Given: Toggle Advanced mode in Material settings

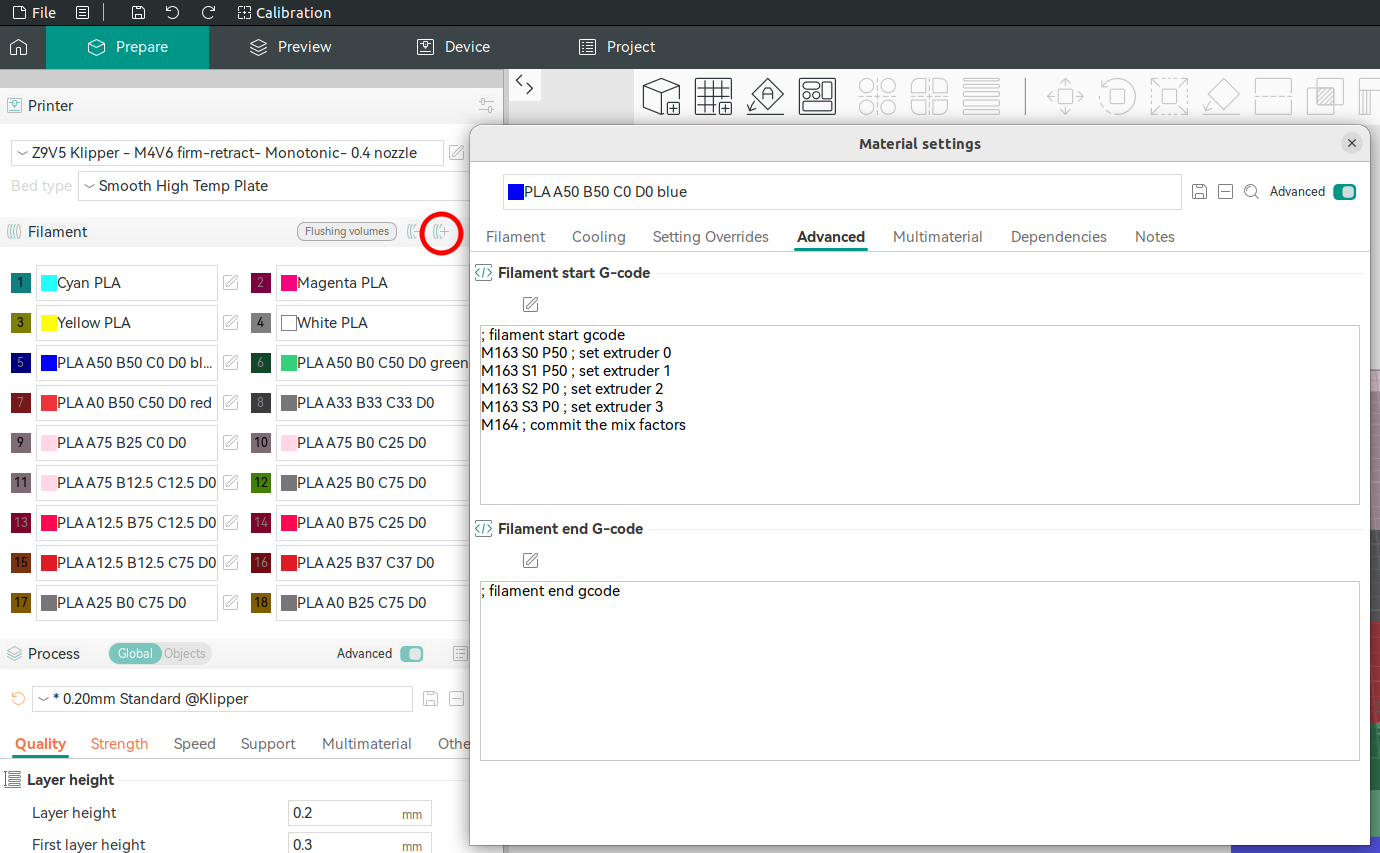Looking at the screenshot, I should (x=1345, y=192).
